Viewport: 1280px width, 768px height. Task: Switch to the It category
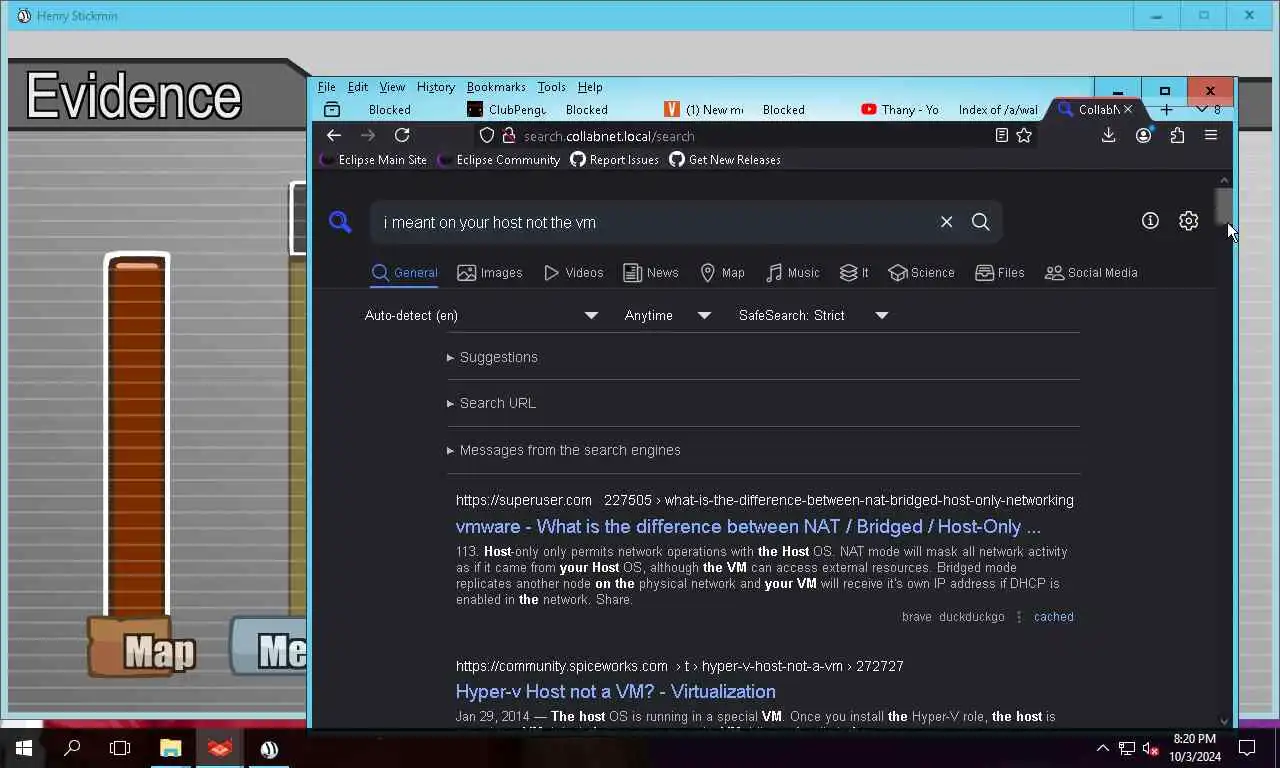[853, 272]
